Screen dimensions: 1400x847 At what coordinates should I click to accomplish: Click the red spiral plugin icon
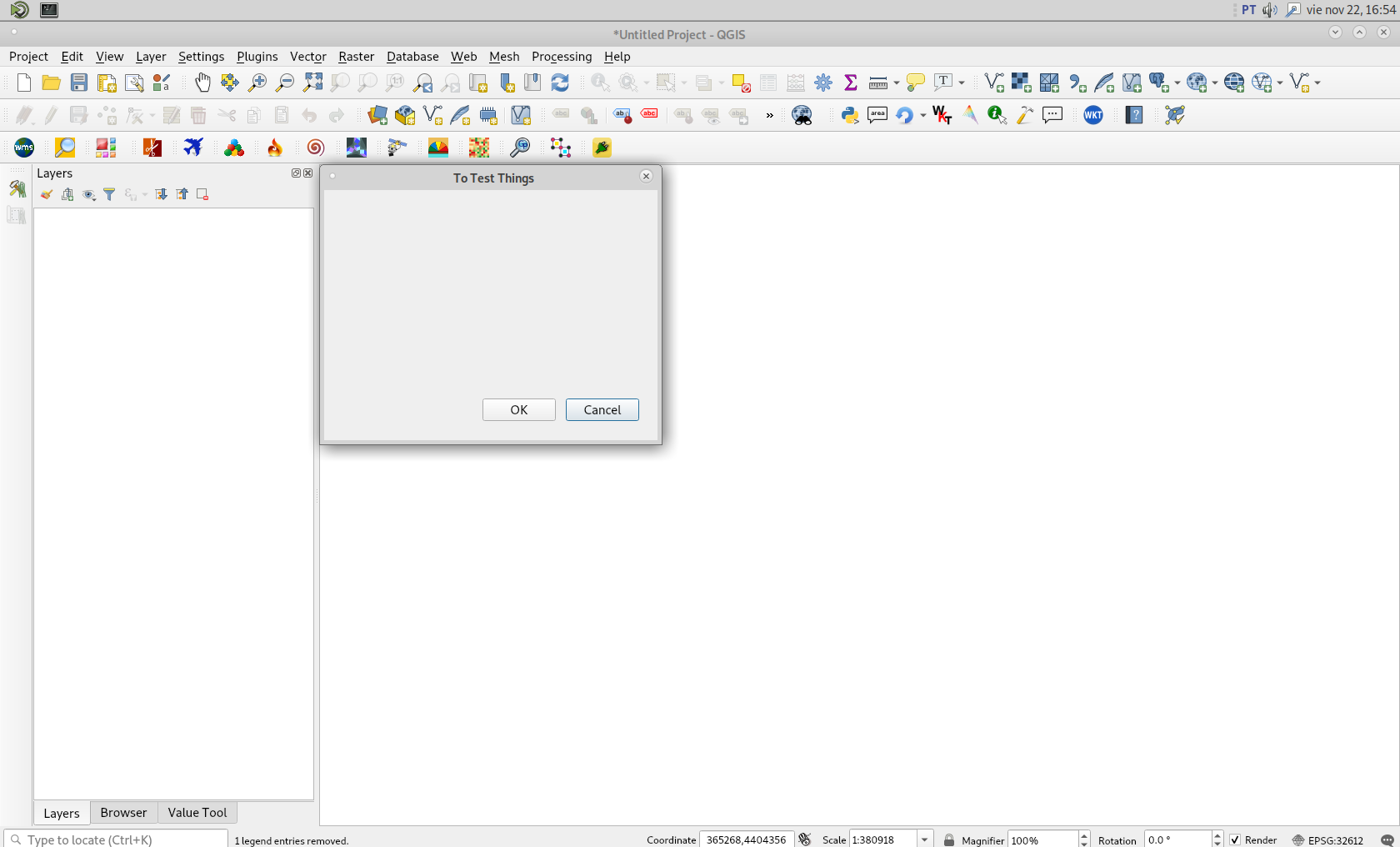(x=315, y=148)
